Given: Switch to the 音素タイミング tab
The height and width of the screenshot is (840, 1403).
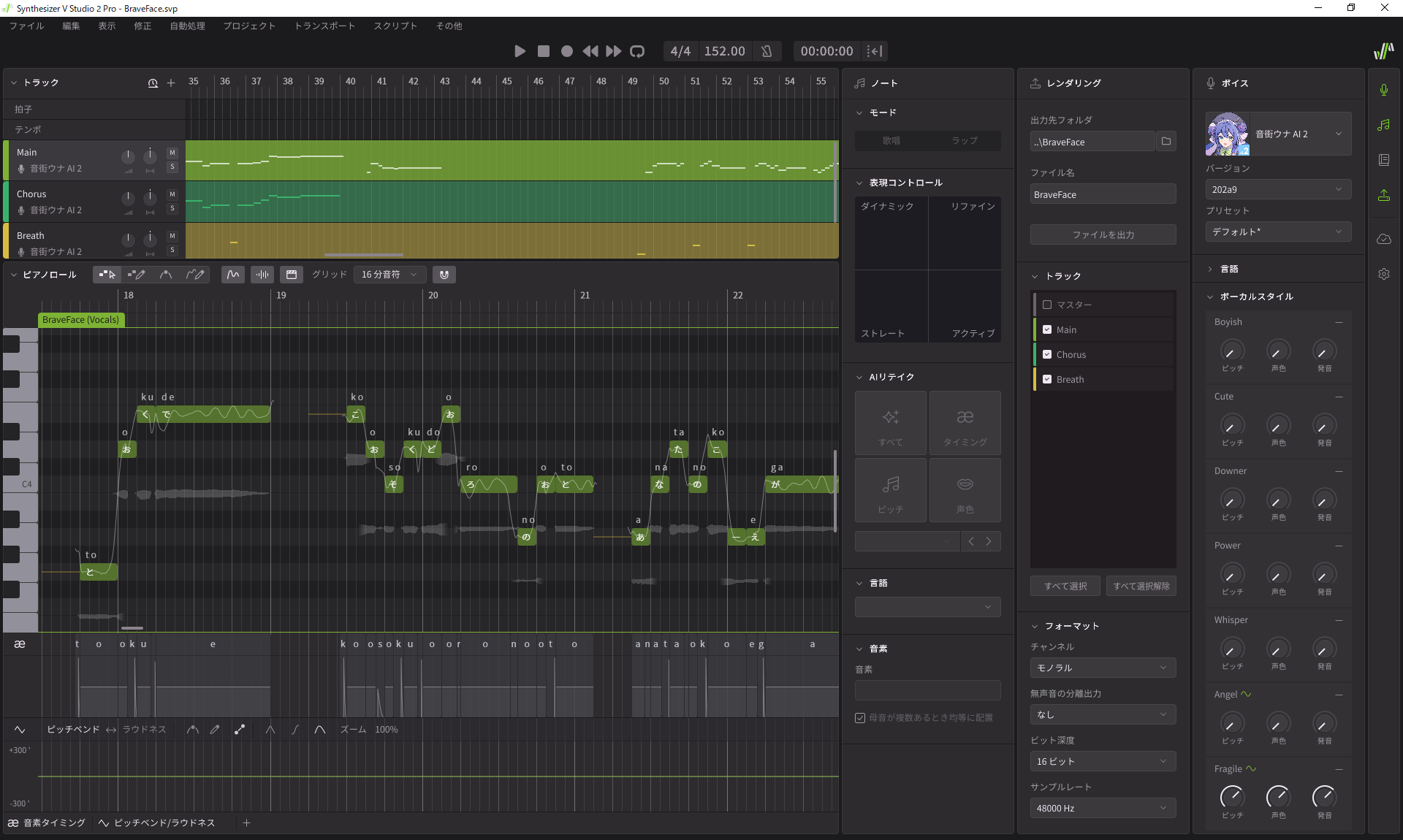Looking at the screenshot, I should click(47, 822).
